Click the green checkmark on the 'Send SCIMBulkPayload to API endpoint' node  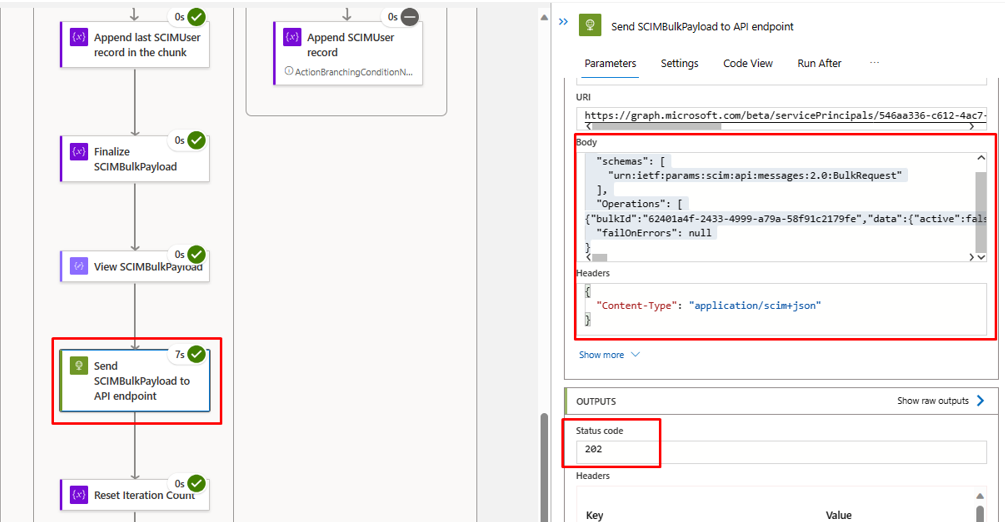[196, 354]
